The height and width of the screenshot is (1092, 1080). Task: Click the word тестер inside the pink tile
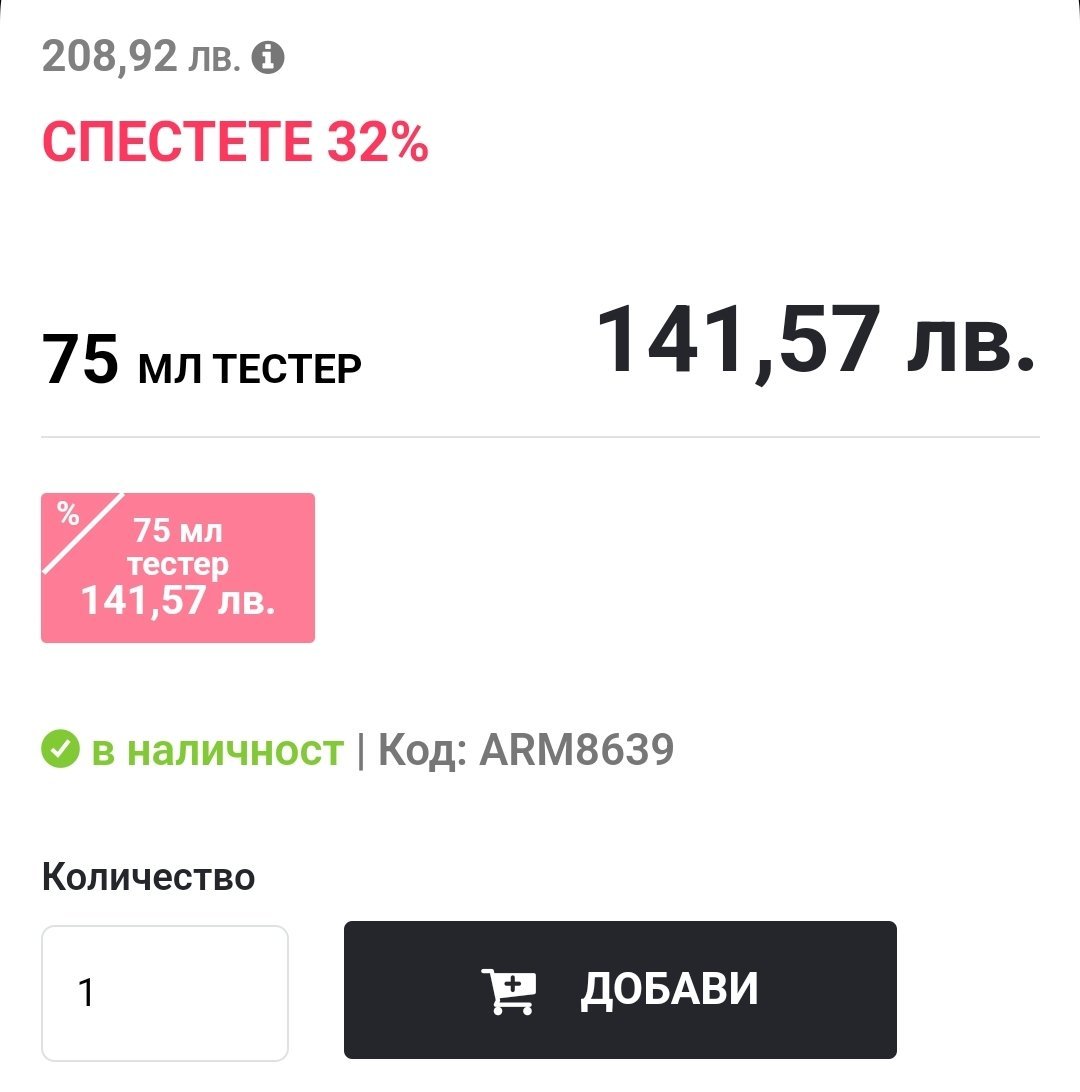(x=178, y=565)
